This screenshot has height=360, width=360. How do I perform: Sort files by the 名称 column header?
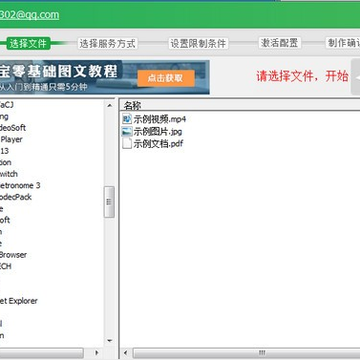[x=133, y=106]
